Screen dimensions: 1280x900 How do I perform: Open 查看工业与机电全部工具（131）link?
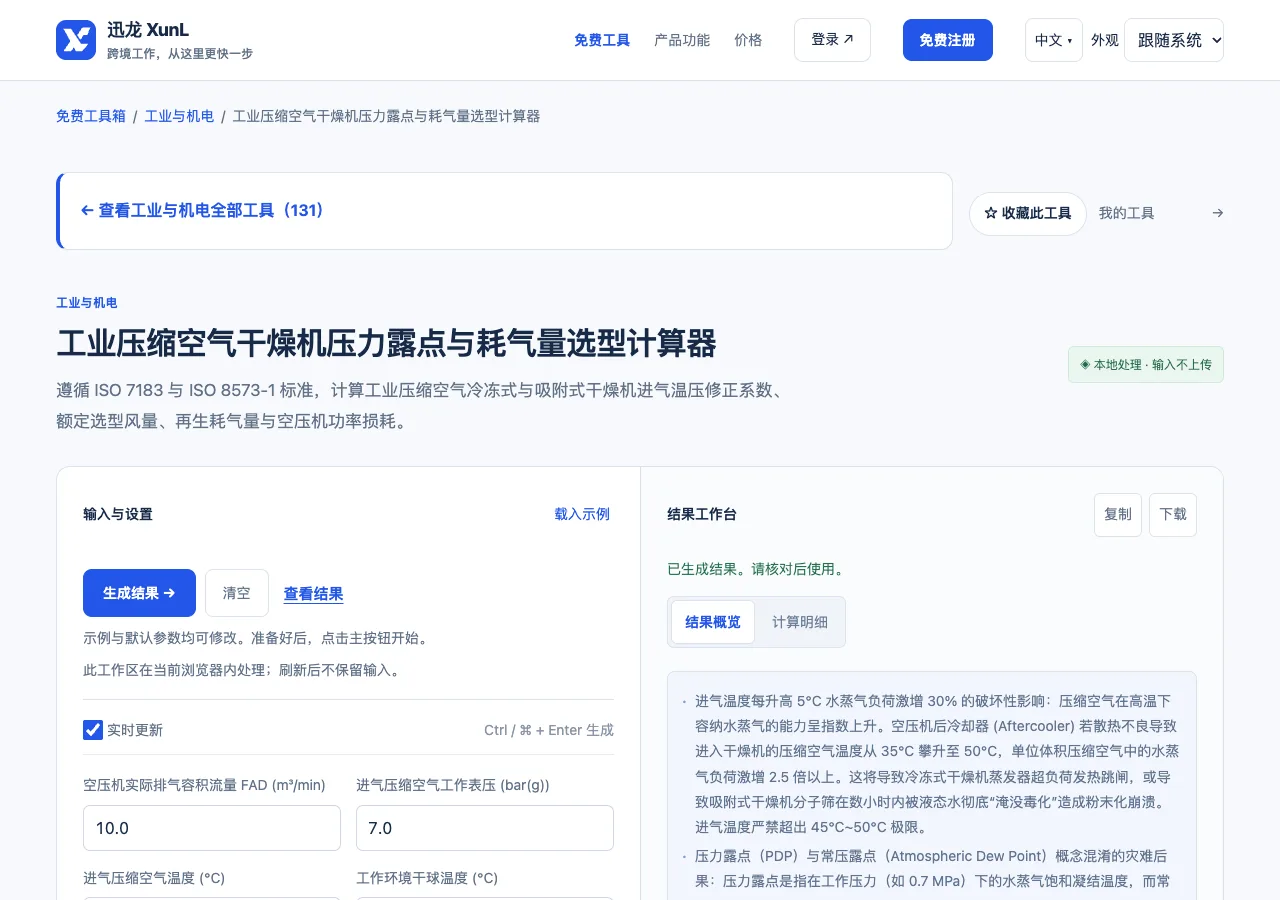202,211
